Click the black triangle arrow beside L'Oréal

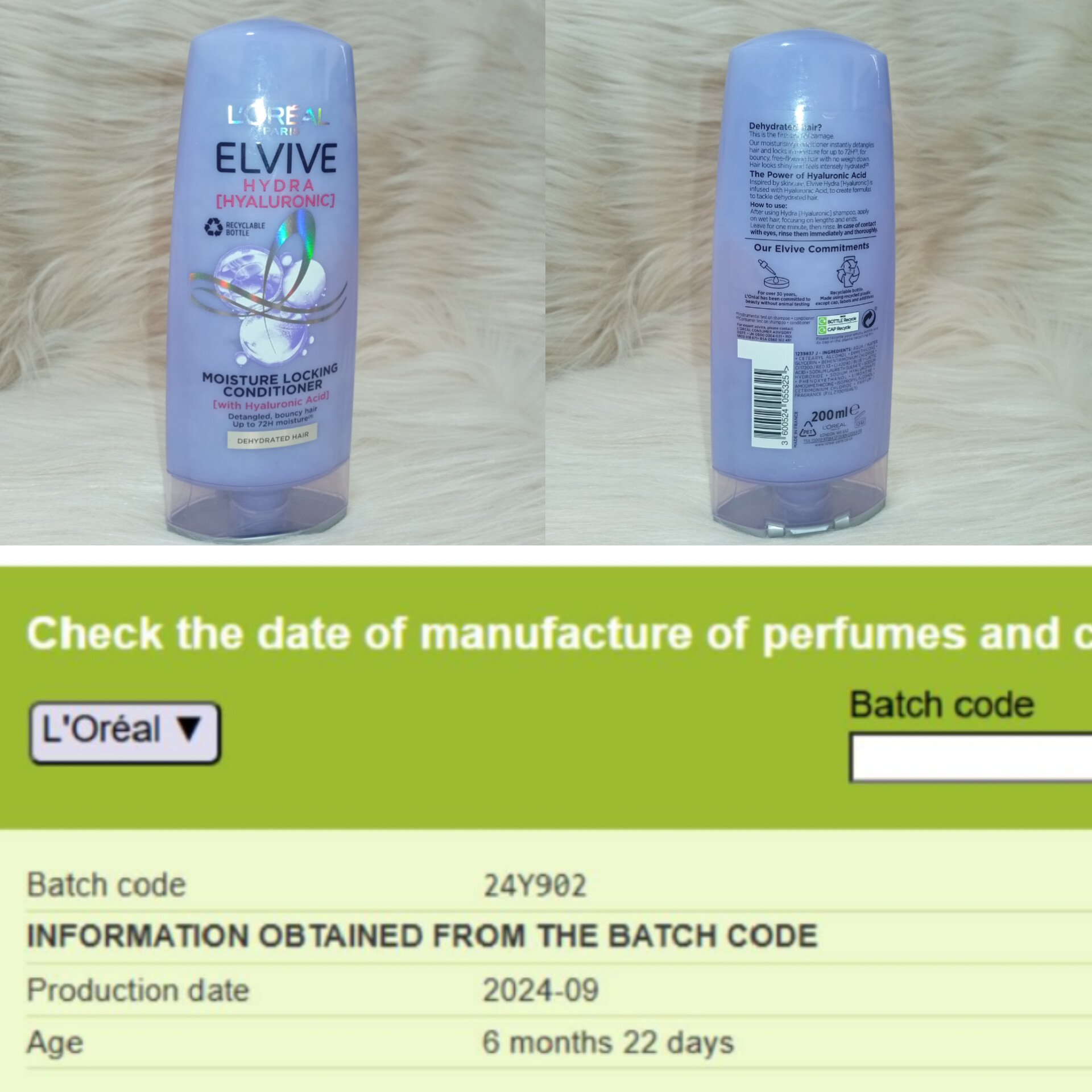pos(188,729)
